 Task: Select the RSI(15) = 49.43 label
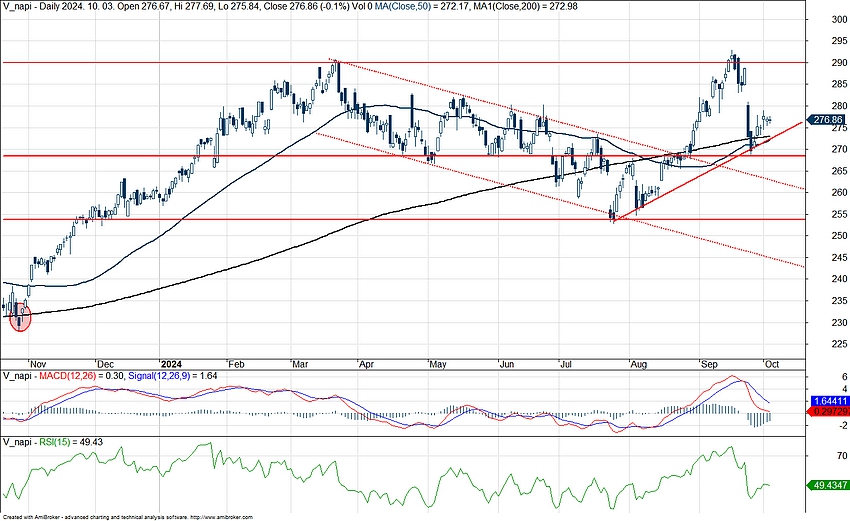click(x=71, y=442)
